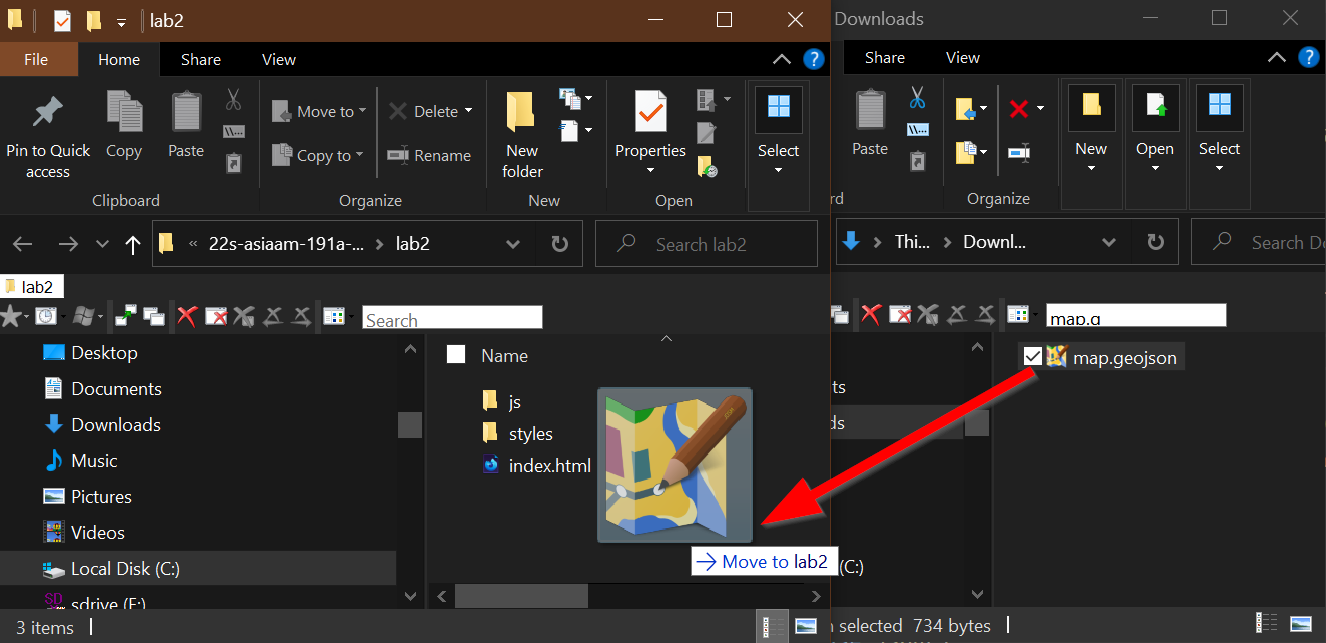This screenshot has height=643, width=1326.
Task: Click the up arrow to parent folder
Action: tap(133, 244)
